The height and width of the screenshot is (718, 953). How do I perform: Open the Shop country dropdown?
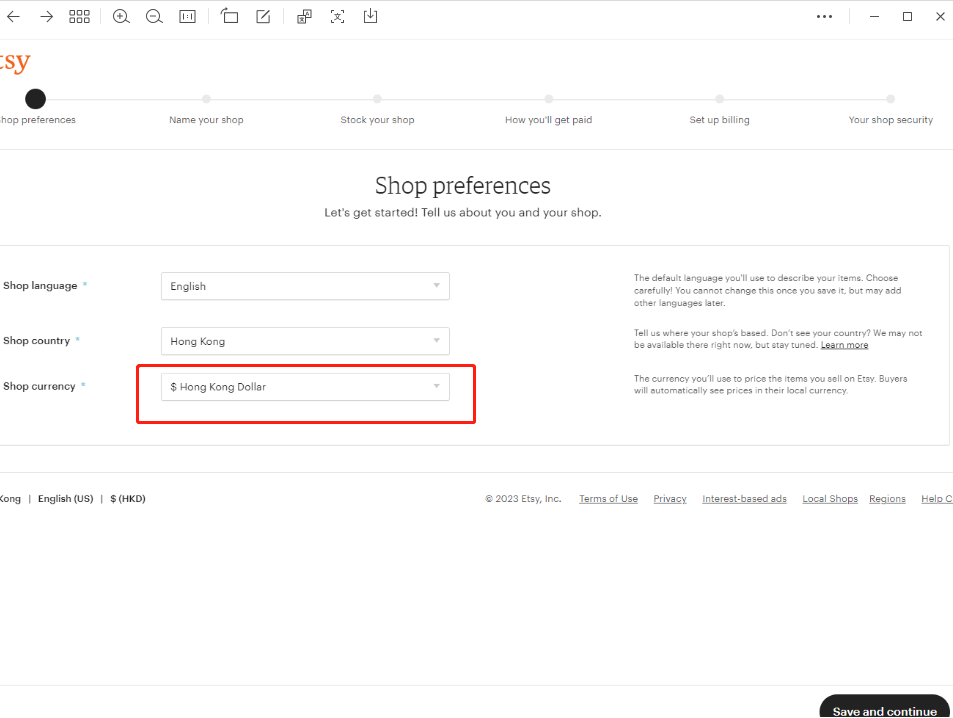305,341
